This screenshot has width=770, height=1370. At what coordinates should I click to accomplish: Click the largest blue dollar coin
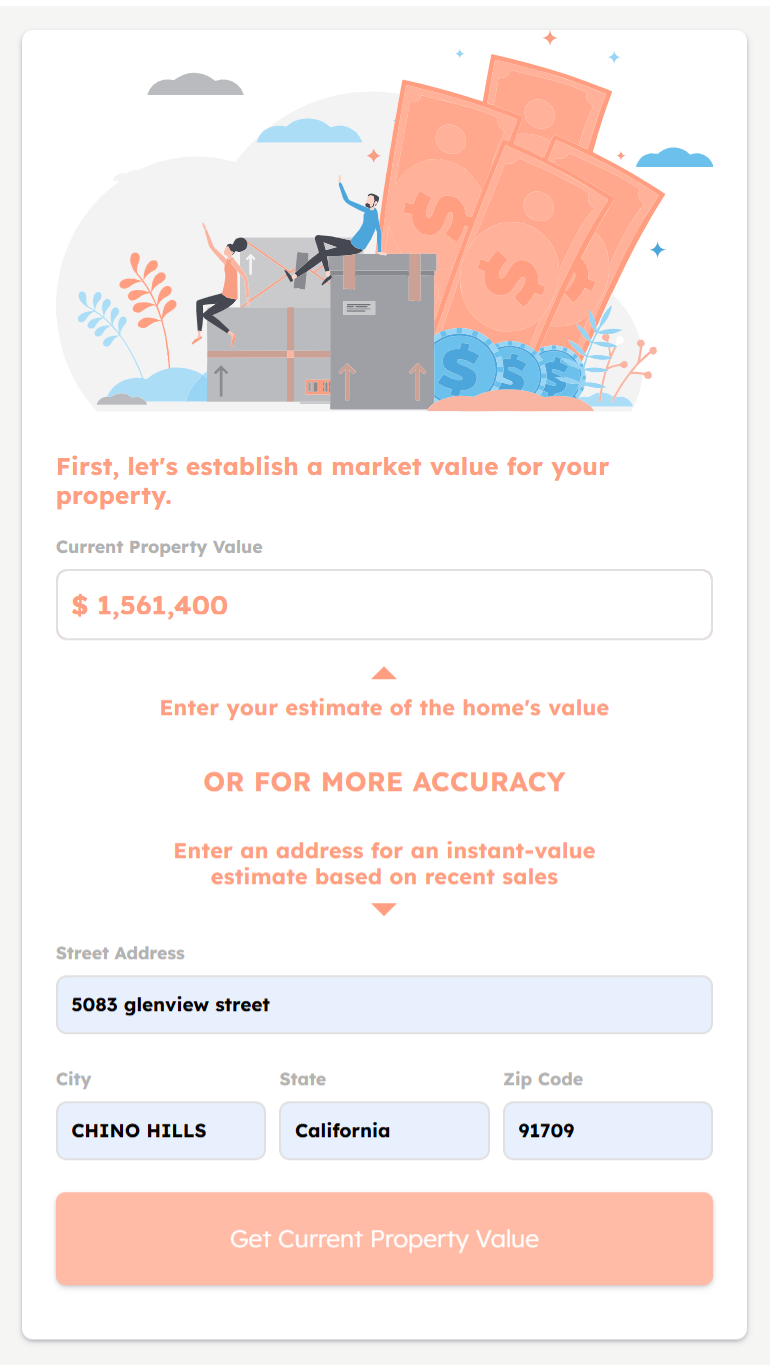(x=461, y=368)
